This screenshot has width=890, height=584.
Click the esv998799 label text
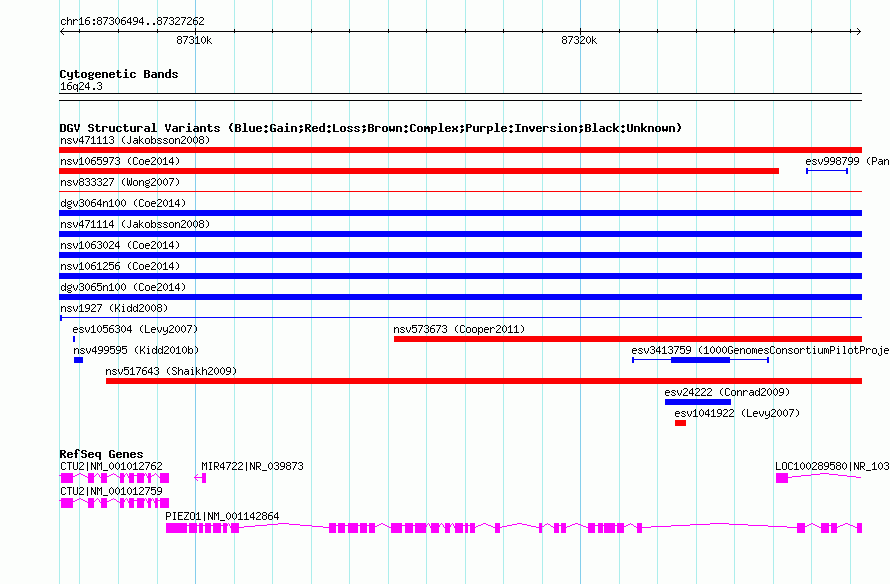[x=847, y=161]
